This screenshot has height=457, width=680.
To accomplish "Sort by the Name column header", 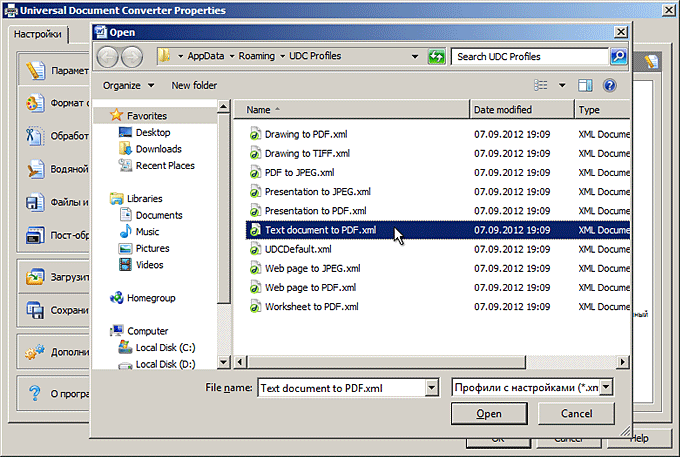I will [x=351, y=110].
